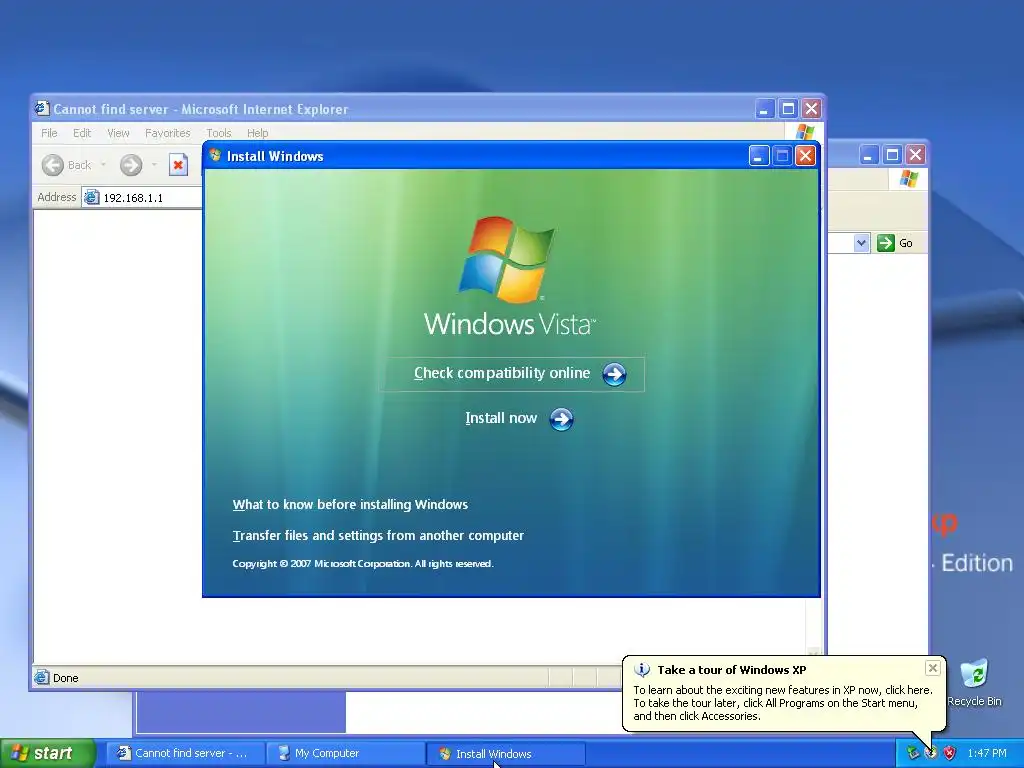
Task: Click the Install Windows title bar icon
Action: 215,155
